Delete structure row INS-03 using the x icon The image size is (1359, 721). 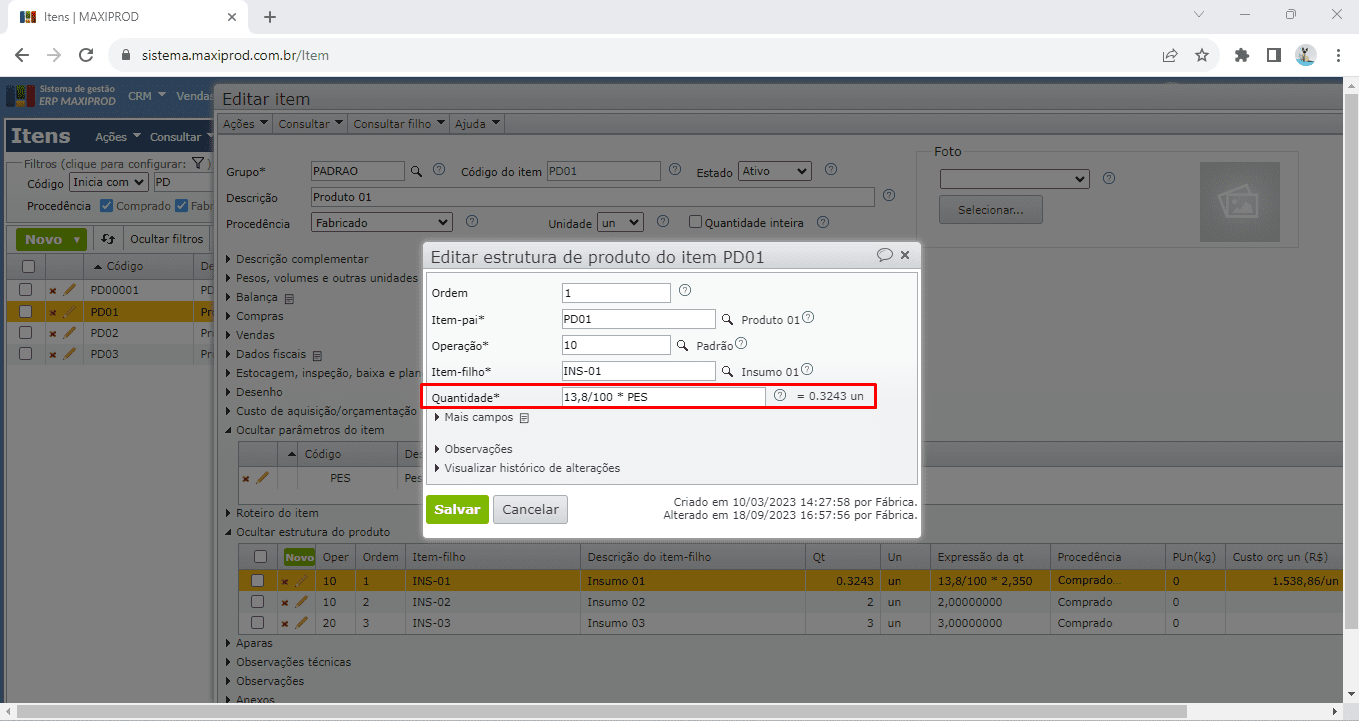click(x=284, y=624)
